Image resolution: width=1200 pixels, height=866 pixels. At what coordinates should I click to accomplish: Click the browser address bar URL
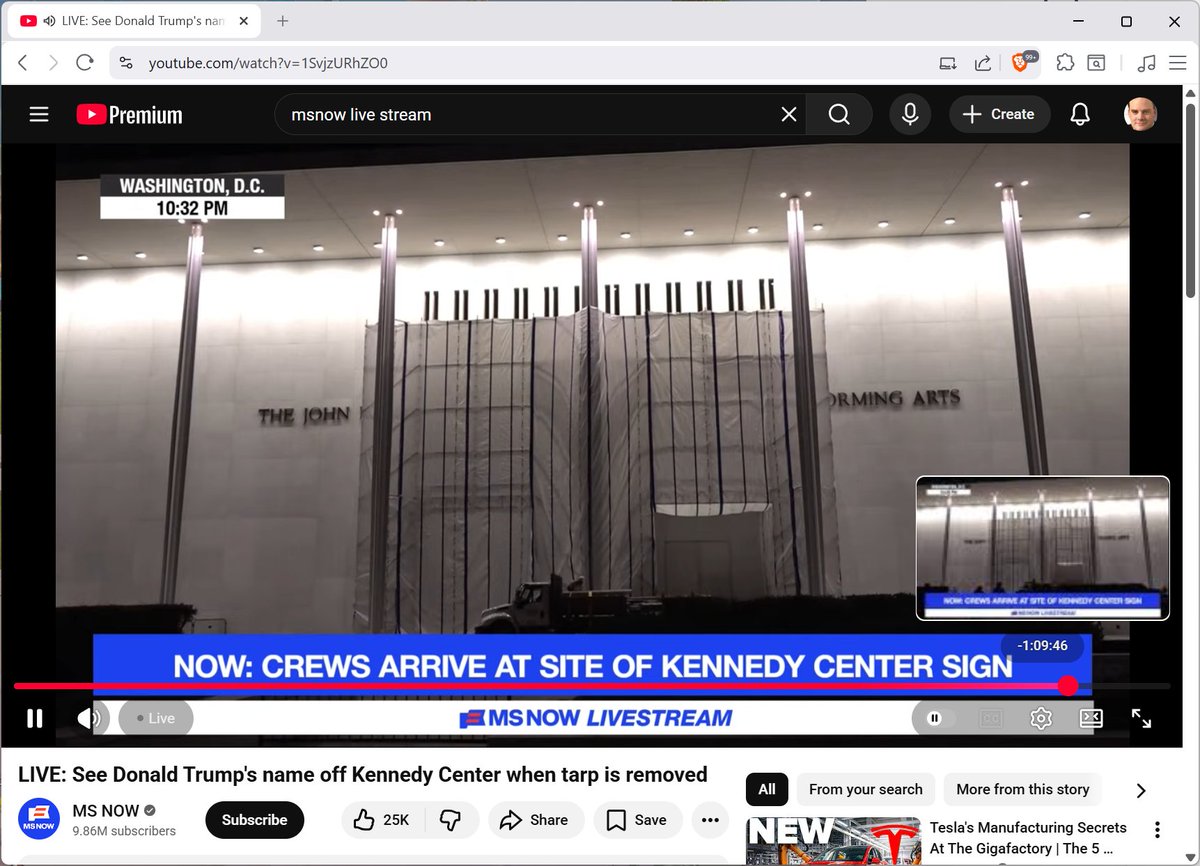tap(268, 63)
